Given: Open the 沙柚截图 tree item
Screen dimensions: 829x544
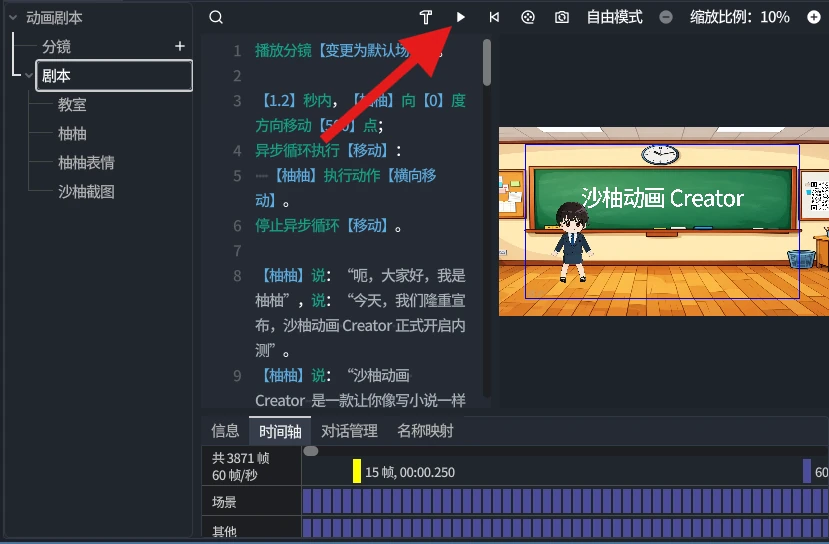Looking at the screenshot, I should pos(86,192).
